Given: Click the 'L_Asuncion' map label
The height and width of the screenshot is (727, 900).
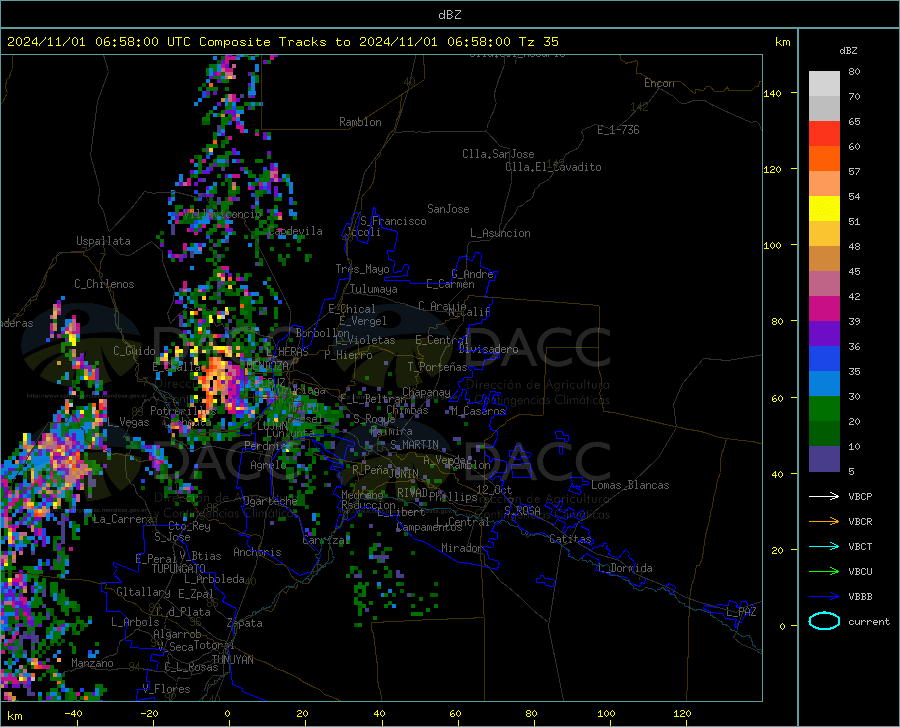Looking at the screenshot, I should click(x=500, y=233).
